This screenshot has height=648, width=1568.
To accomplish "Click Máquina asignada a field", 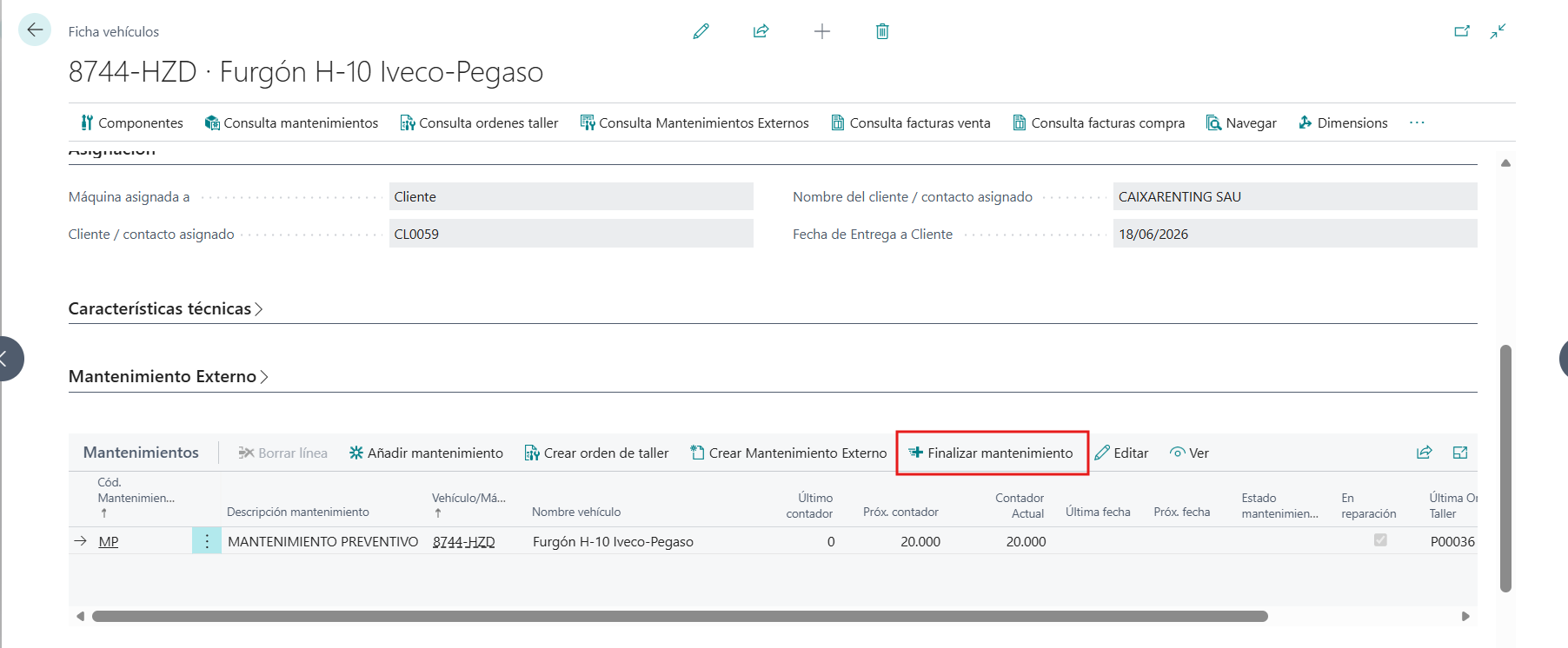I will tap(571, 196).
